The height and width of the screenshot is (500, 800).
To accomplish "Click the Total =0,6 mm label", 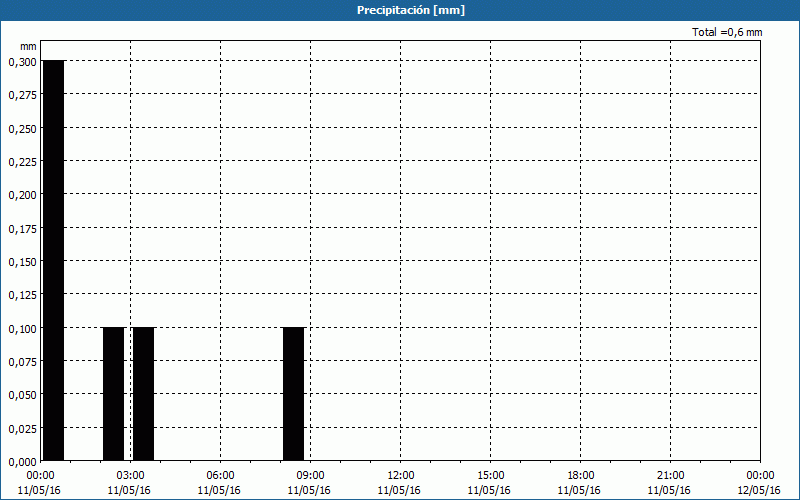I will pyautogui.click(x=727, y=32).
